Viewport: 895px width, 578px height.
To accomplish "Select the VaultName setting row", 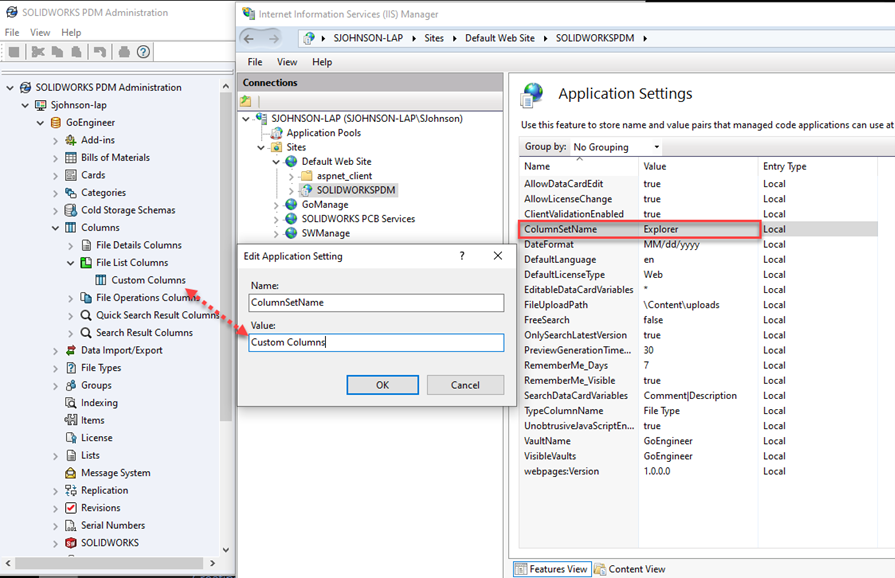I will (x=698, y=441).
